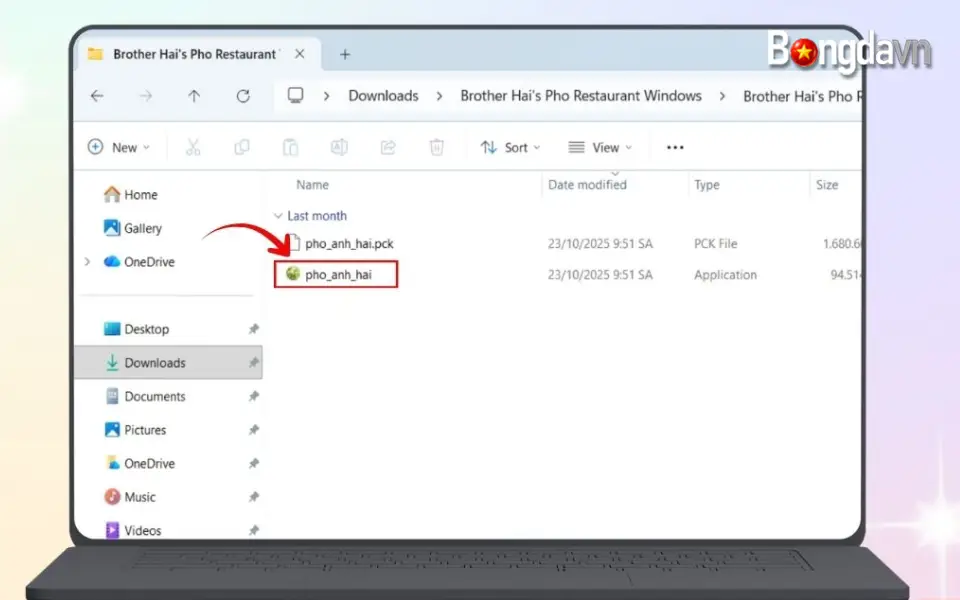Click the pin icon beside Documents

coord(253,396)
